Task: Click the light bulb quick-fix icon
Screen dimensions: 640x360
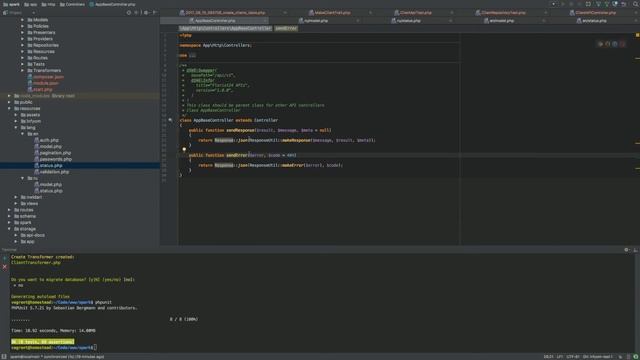Action: click(x=184, y=149)
